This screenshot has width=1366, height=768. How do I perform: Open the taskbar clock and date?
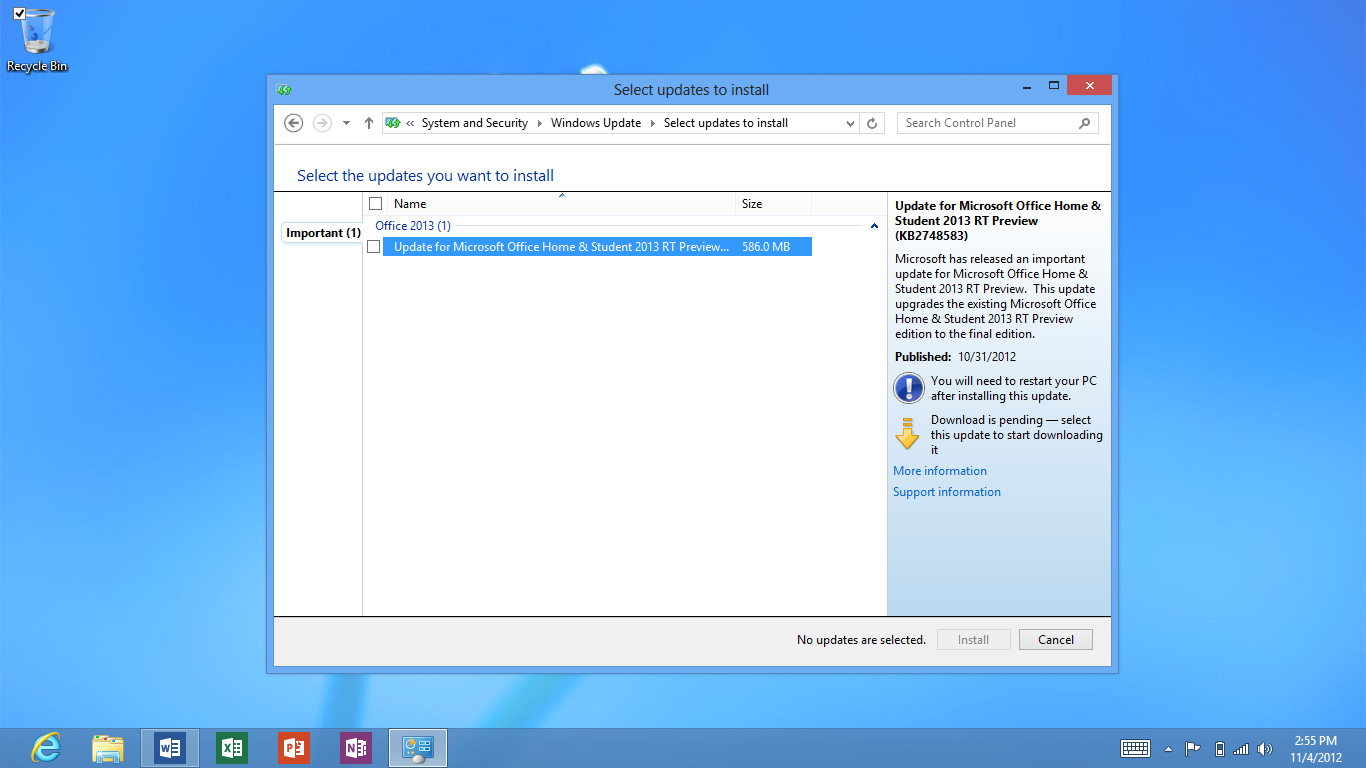pyautogui.click(x=1315, y=749)
